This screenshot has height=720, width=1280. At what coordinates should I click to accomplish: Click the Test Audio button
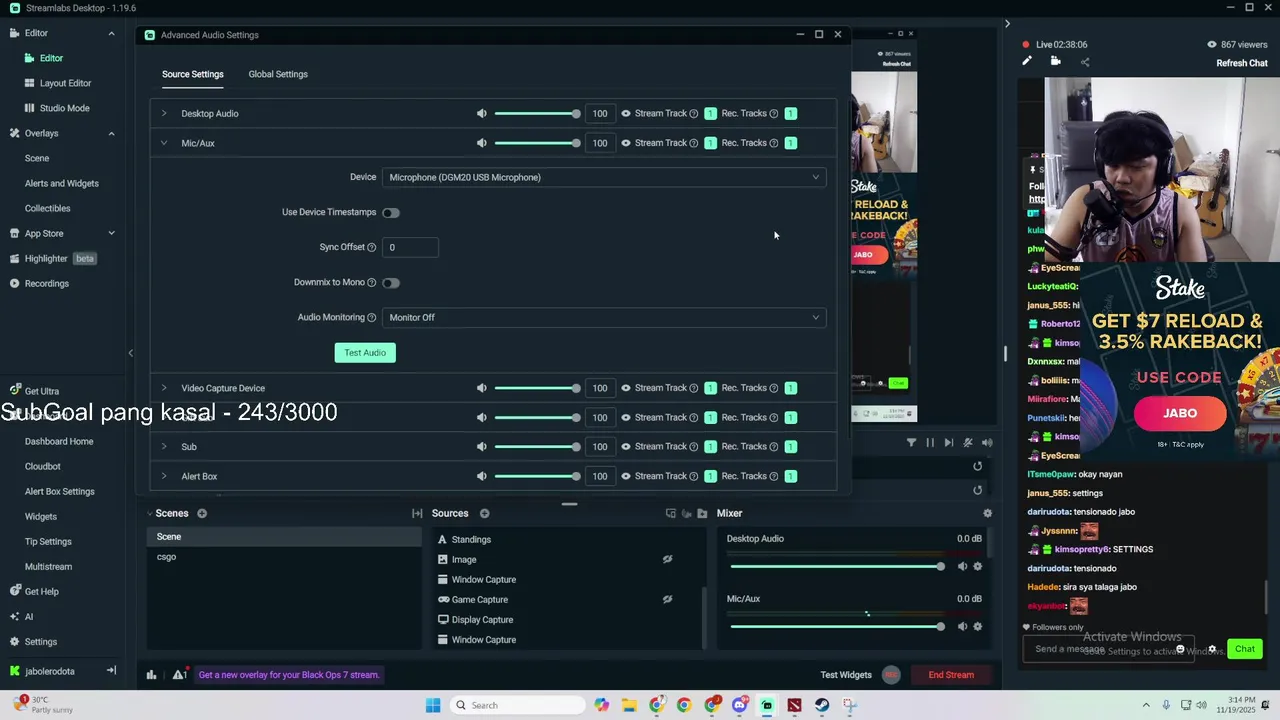coord(365,352)
